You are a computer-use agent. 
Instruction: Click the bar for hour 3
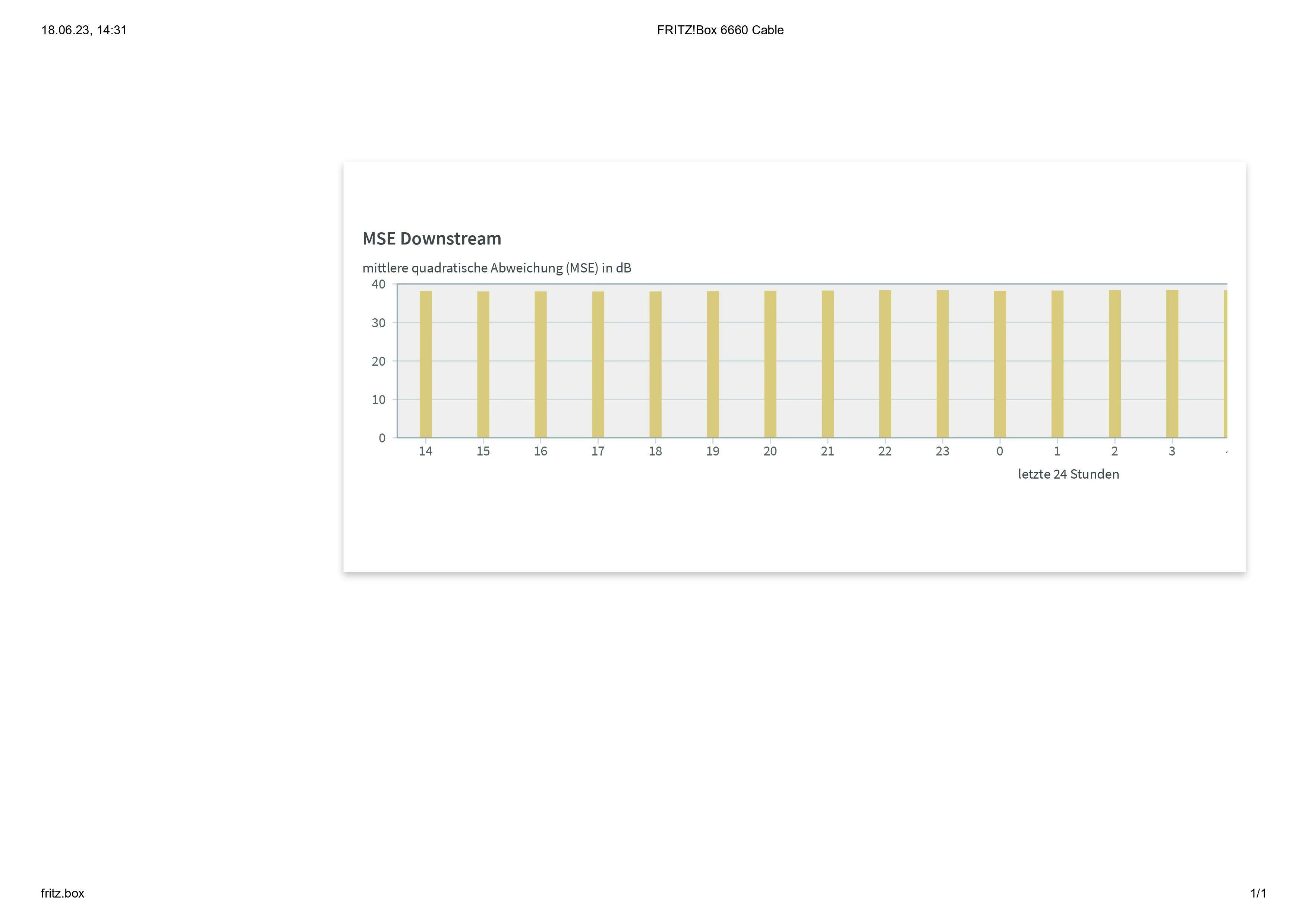click(x=1172, y=365)
